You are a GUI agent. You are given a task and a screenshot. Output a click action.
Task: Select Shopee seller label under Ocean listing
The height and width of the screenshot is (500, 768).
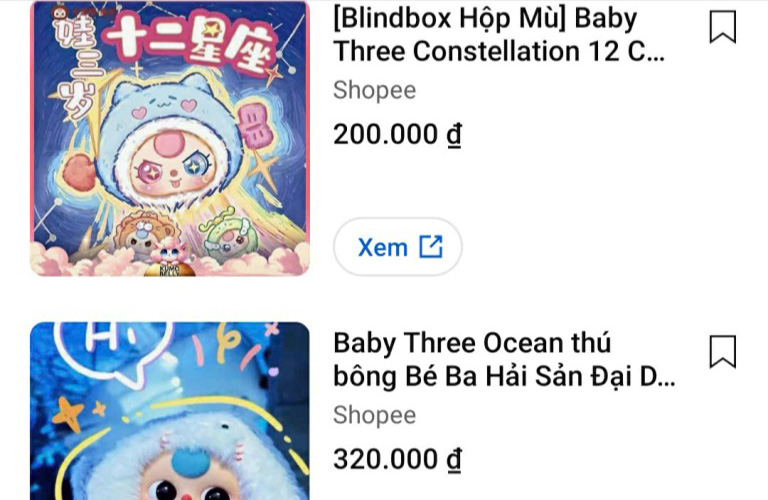click(x=375, y=415)
